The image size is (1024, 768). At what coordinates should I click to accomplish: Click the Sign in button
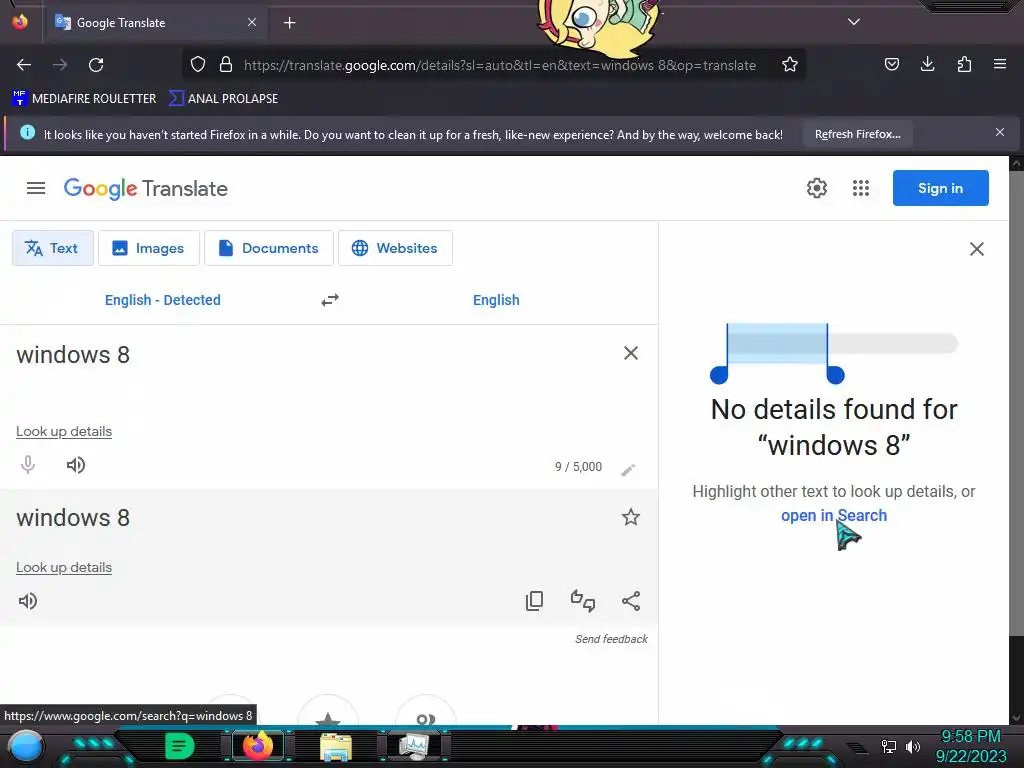[940, 188]
